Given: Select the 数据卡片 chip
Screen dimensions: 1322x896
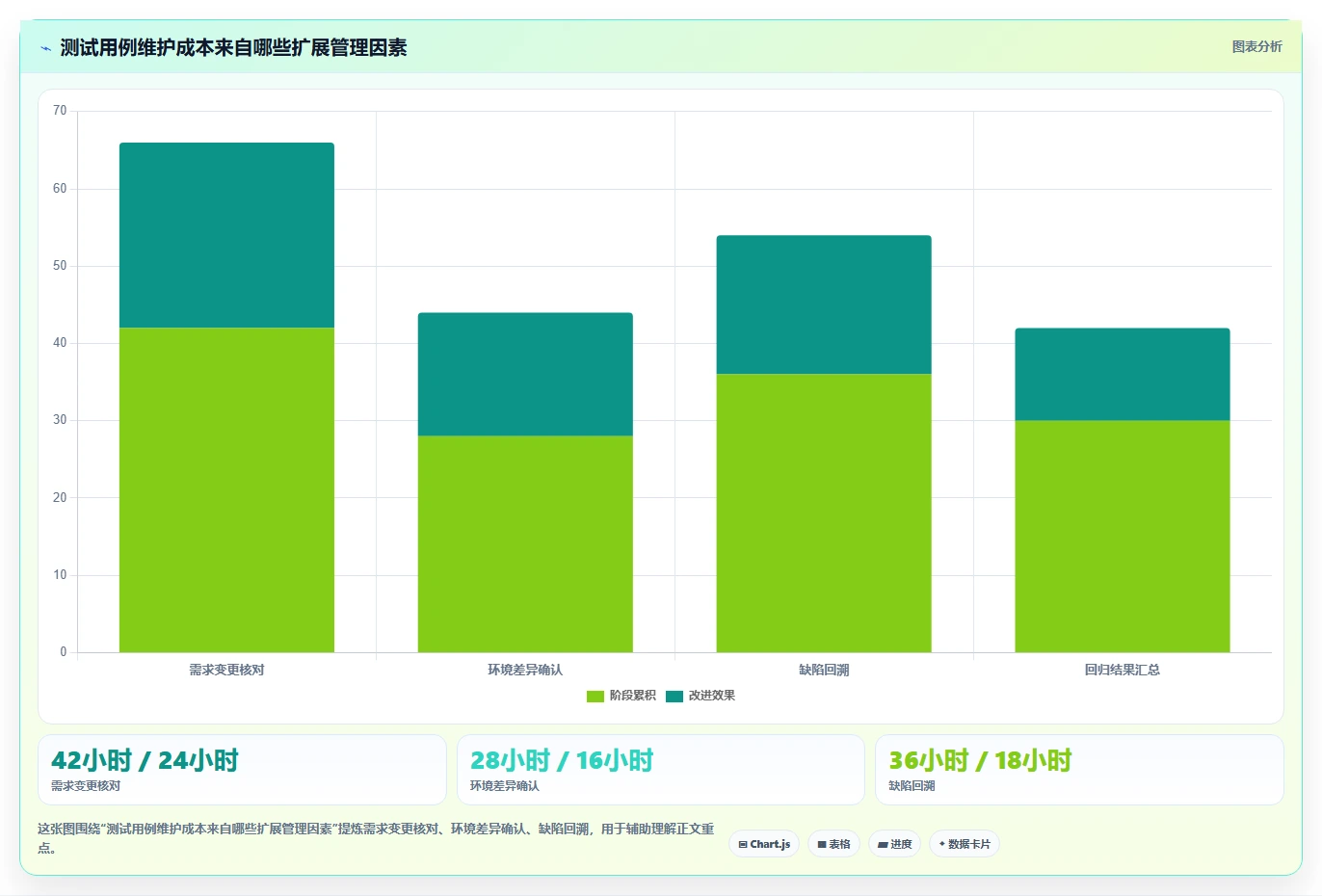Looking at the screenshot, I should point(965,844).
